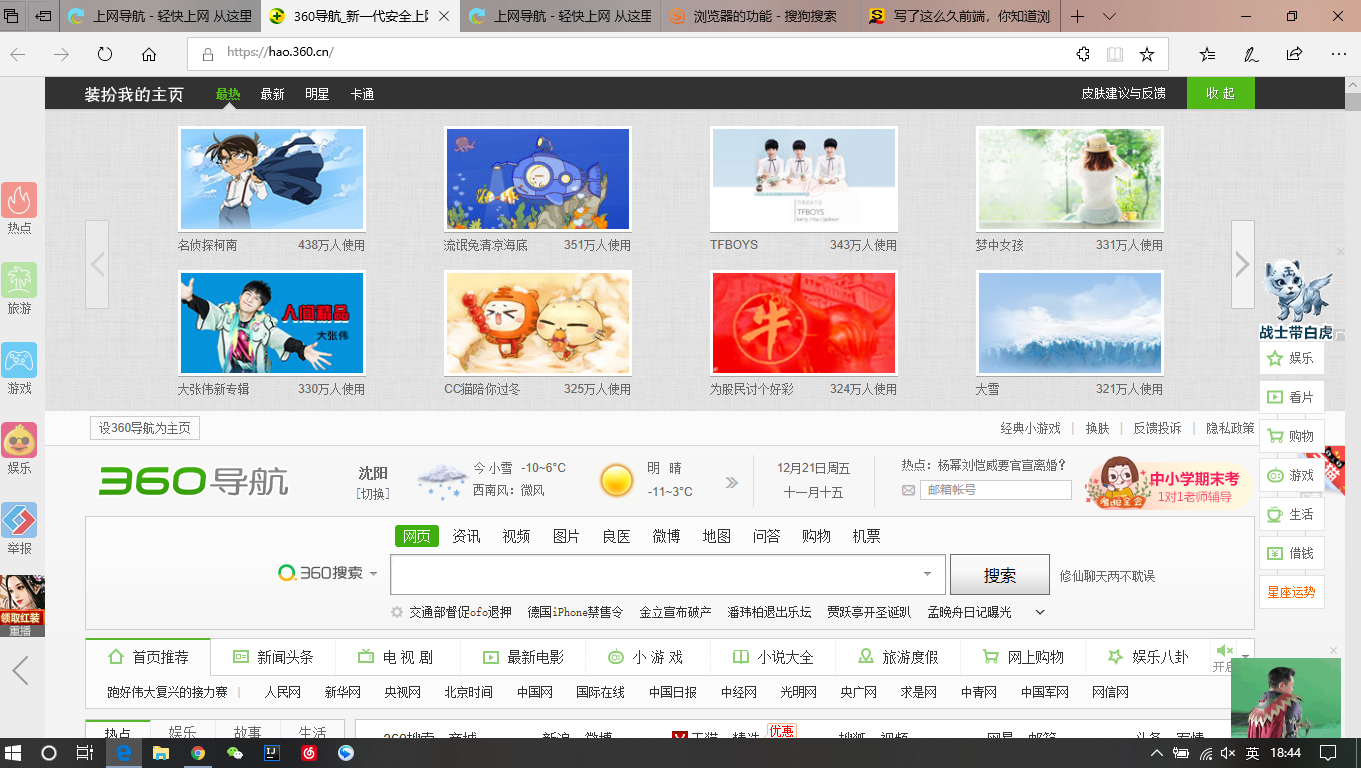Open the 最新电影 navigation tab
The width and height of the screenshot is (1361, 768).
click(523, 657)
